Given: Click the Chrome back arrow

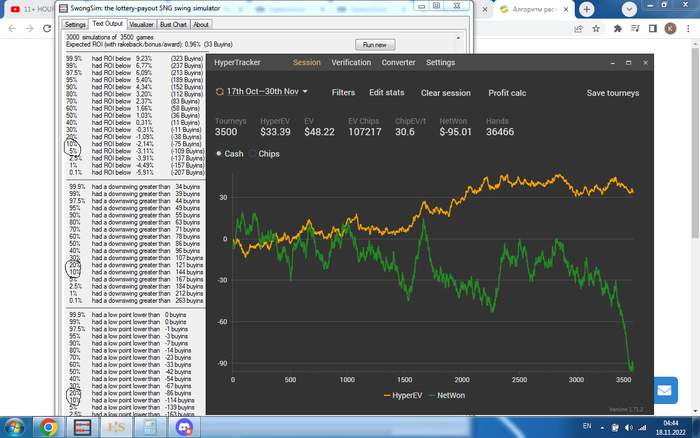Looking at the screenshot, I should coord(12,29).
